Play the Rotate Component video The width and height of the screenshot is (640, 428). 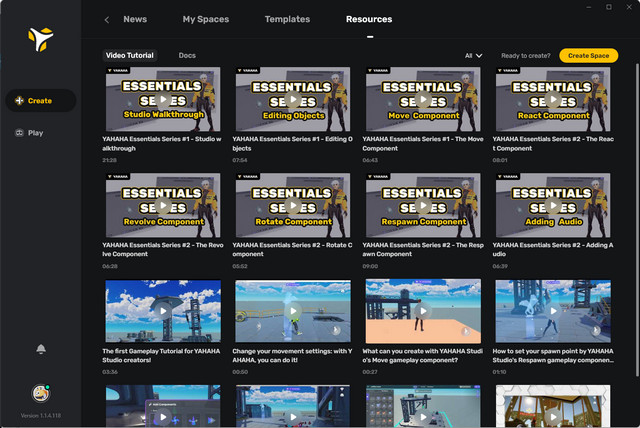[293, 205]
